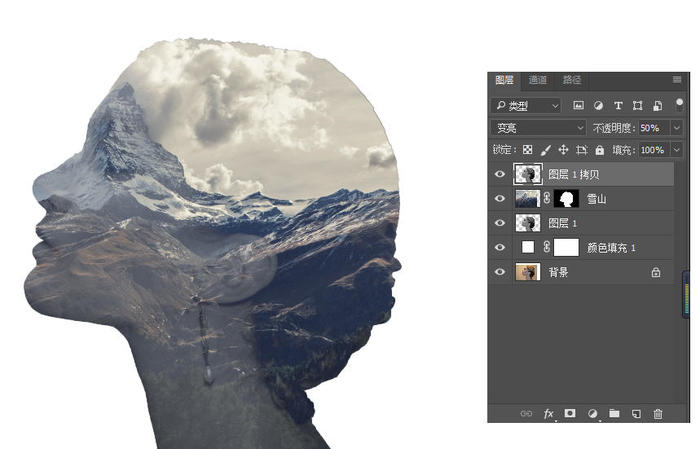Filter layers by adjustment layers icon
700x449 pixels.
598,106
